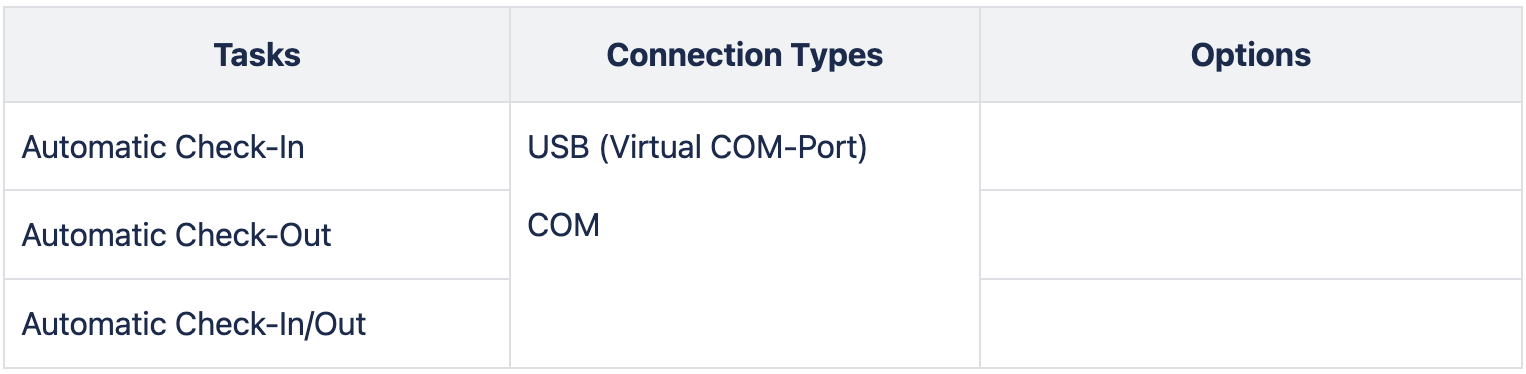This screenshot has height=374, width=1526.
Task: Select the Automatic Check-In row label
Action: (x=163, y=147)
